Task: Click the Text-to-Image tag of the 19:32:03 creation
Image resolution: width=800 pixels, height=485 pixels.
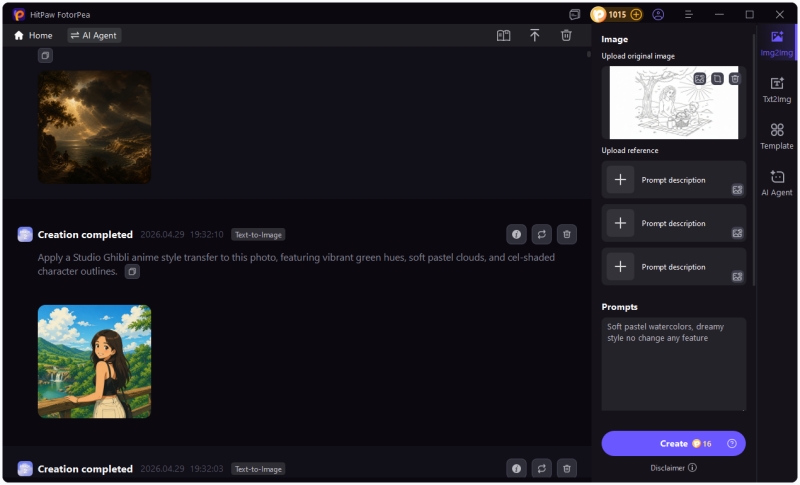Action: tap(258, 469)
